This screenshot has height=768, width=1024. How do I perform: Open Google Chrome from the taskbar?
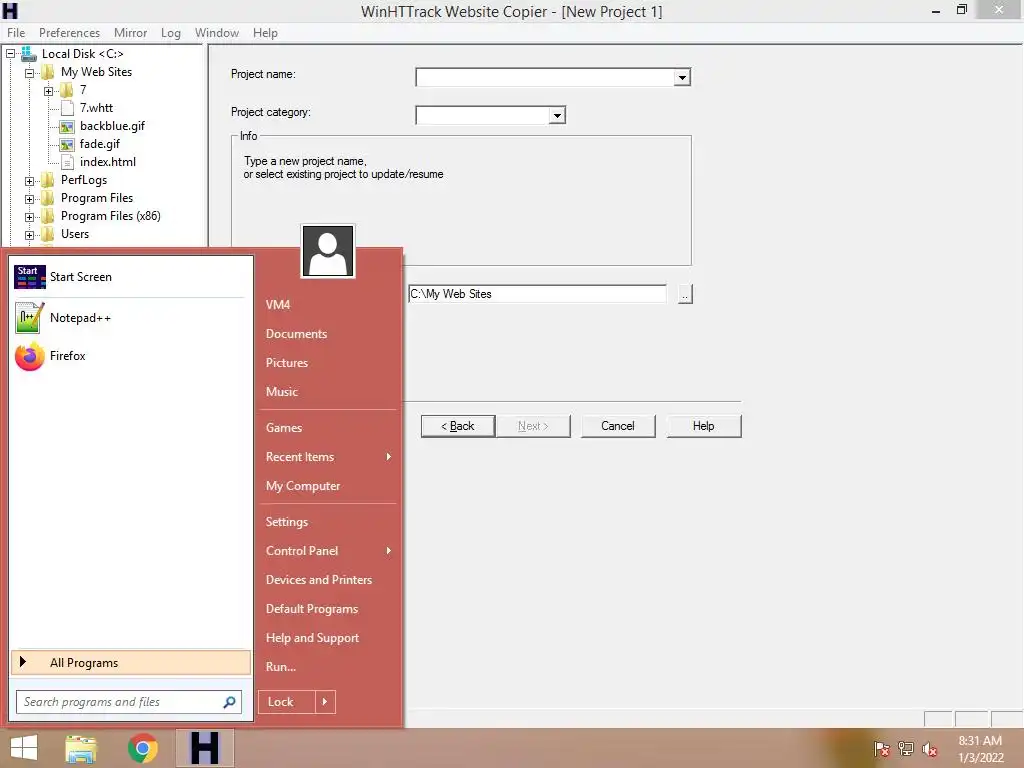142,748
